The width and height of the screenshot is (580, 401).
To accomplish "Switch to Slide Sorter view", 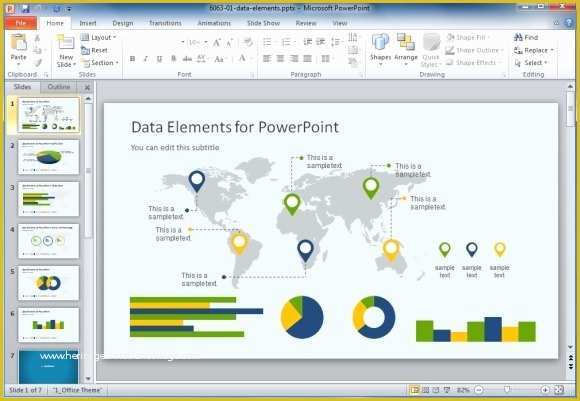I will coord(426,390).
